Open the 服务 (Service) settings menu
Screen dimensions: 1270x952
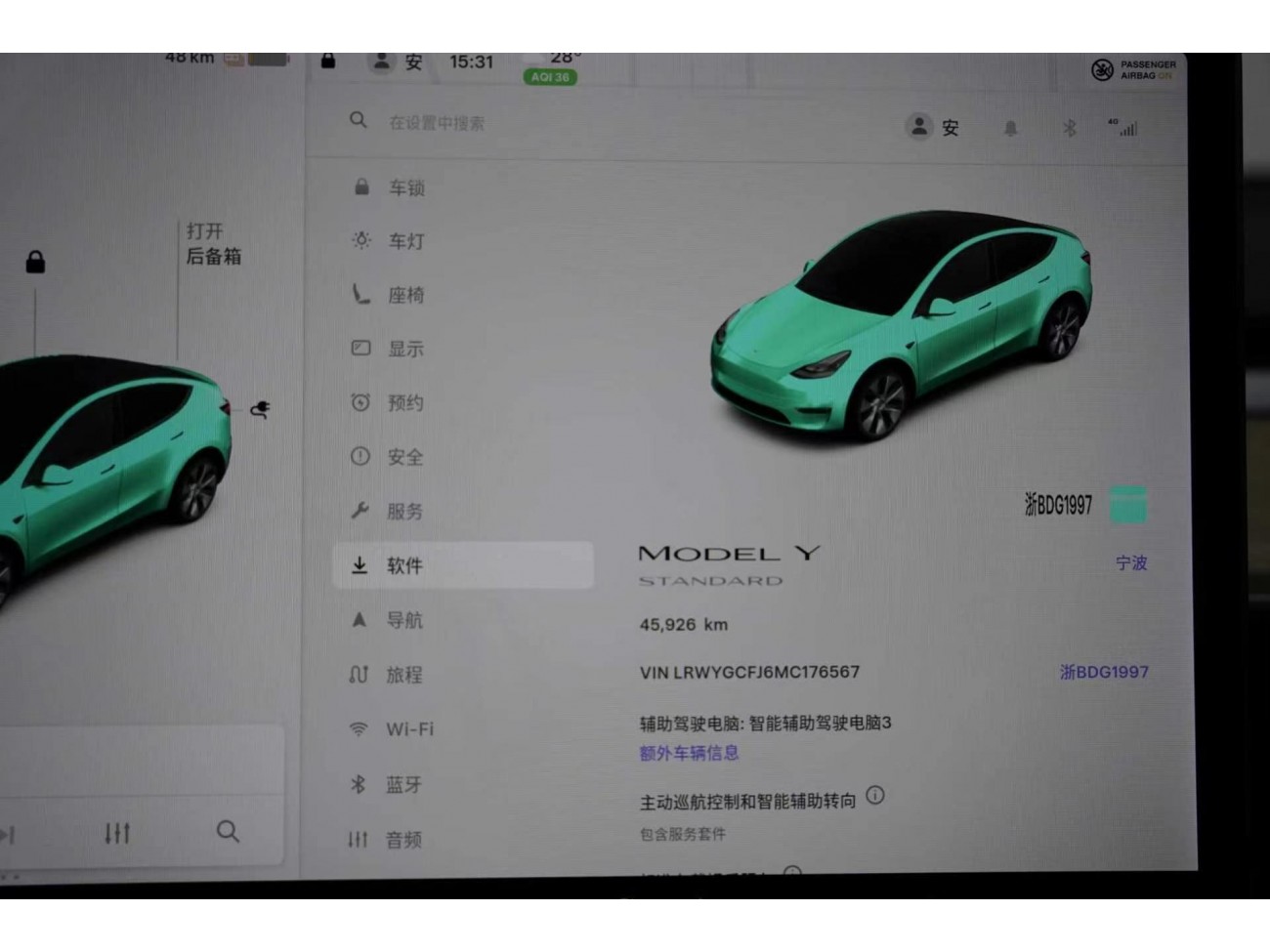[x=462, y=511]
